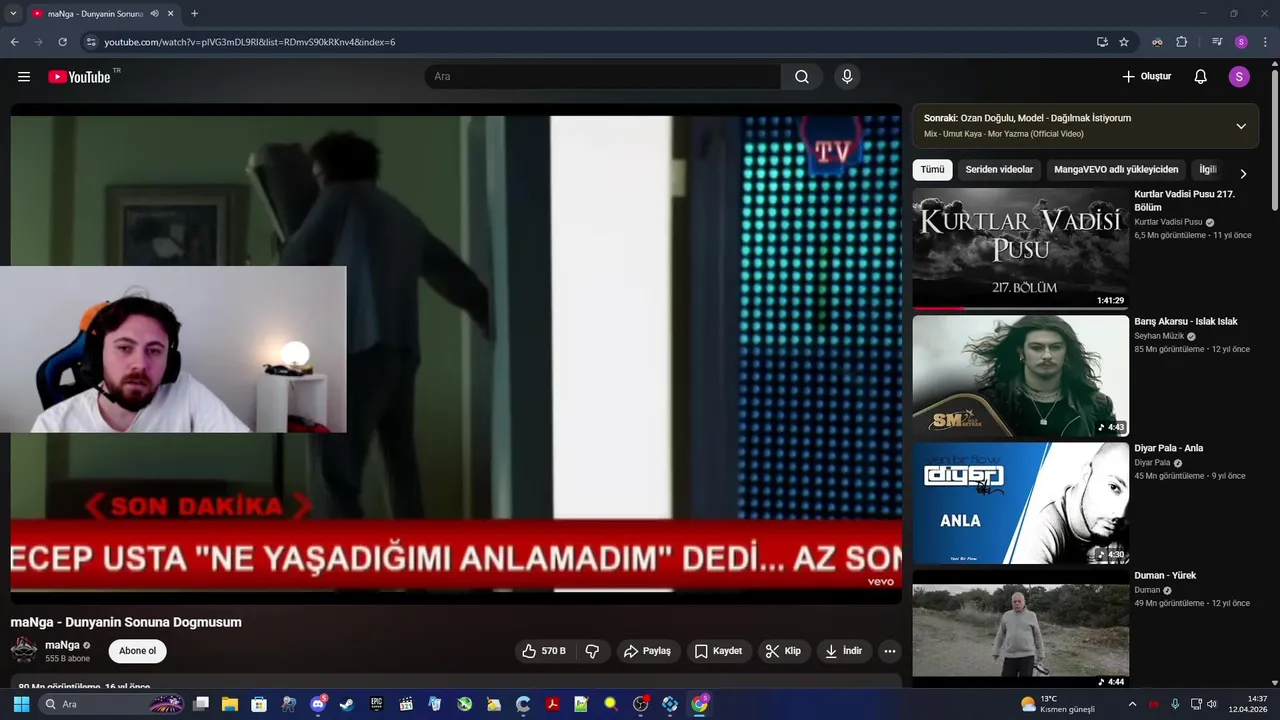Viewport: 1280px width, 720px height.
Task: Launch Steam from the taskbar
Action: tap(347, 704)
